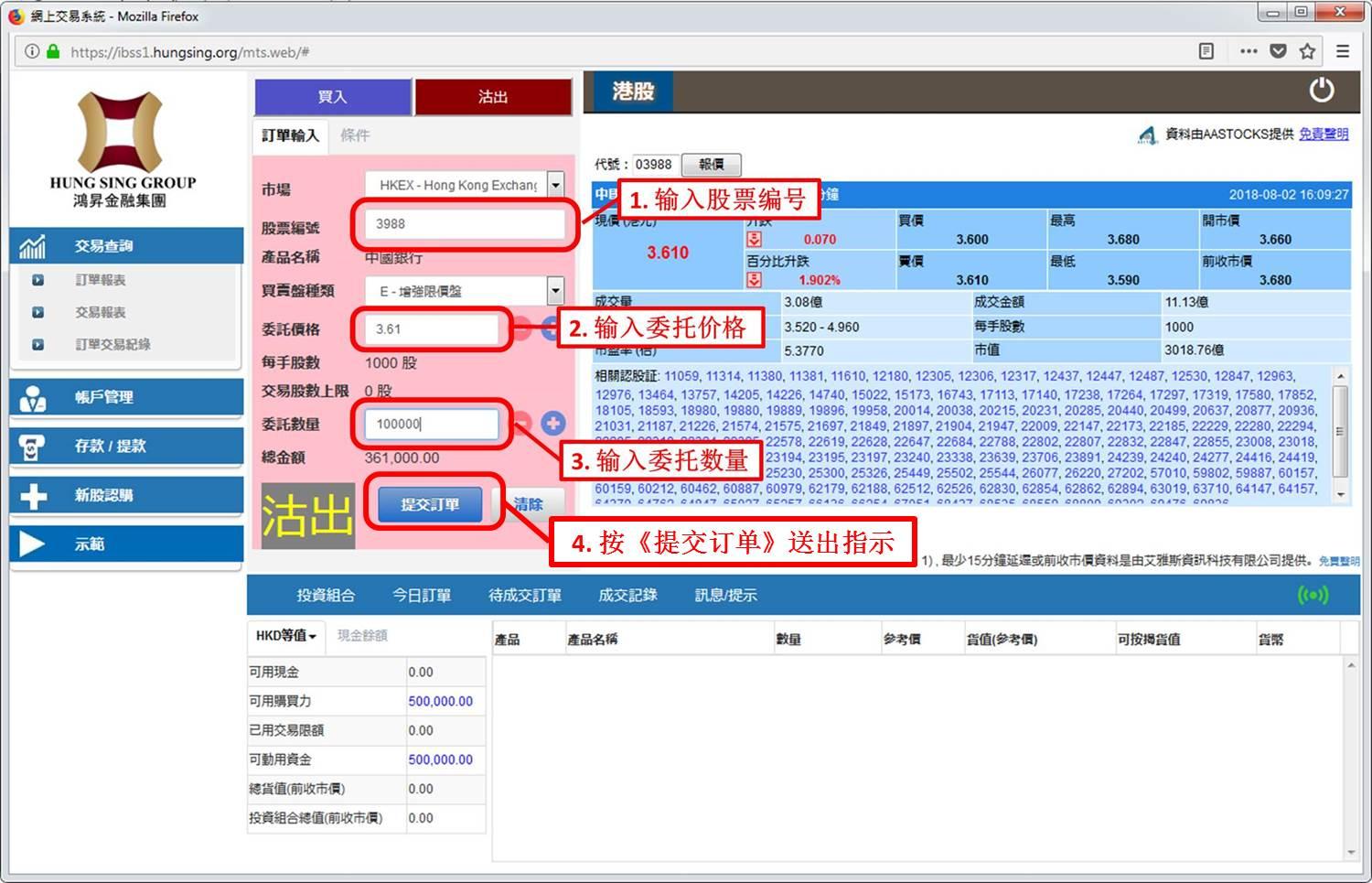Open the 成交記錄 trade records tab
Viewport: 1372px width, 883px height.
(627, 596)
